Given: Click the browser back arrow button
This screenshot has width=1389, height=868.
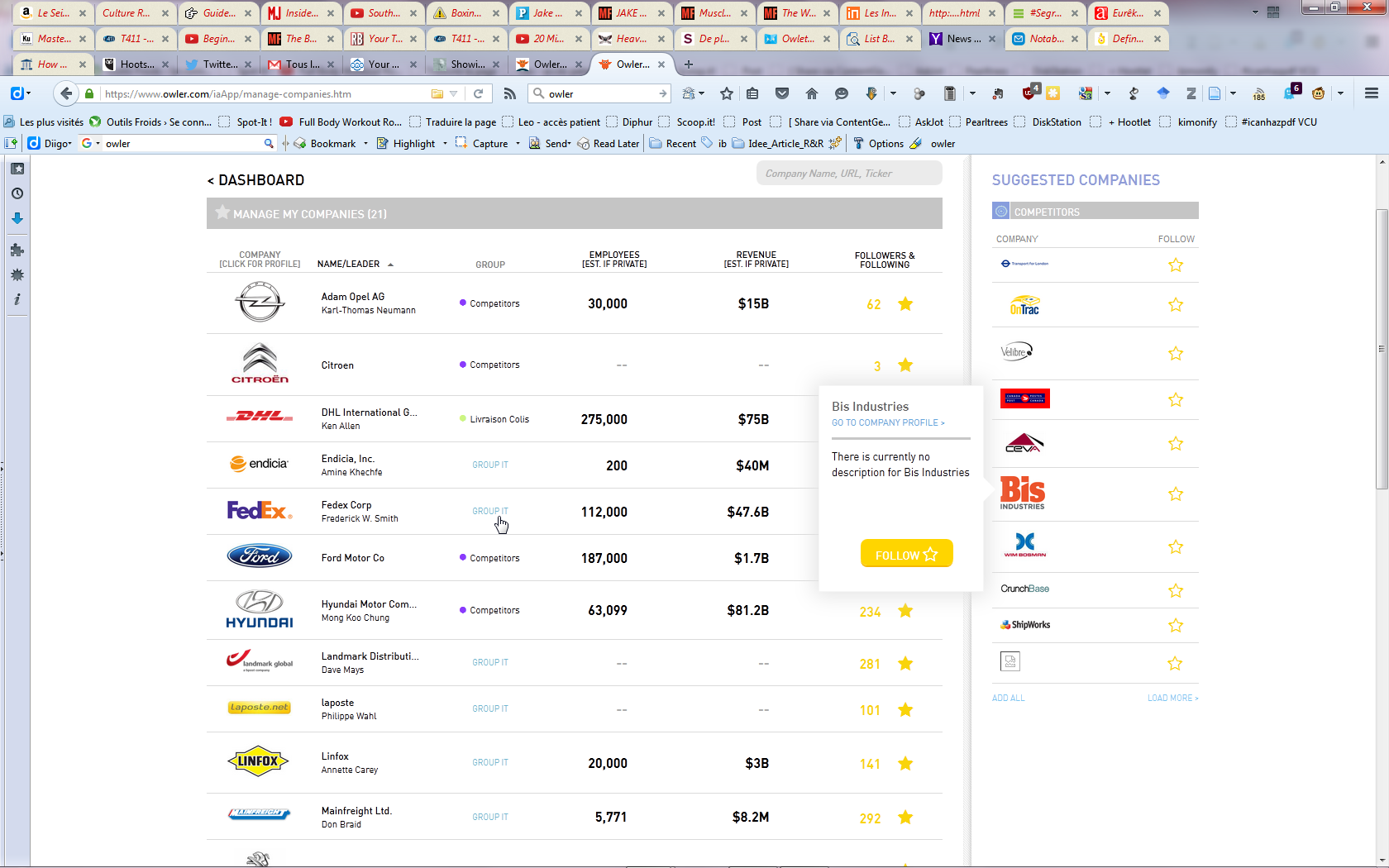Looking at the screenshot, I should pos(65,93).
